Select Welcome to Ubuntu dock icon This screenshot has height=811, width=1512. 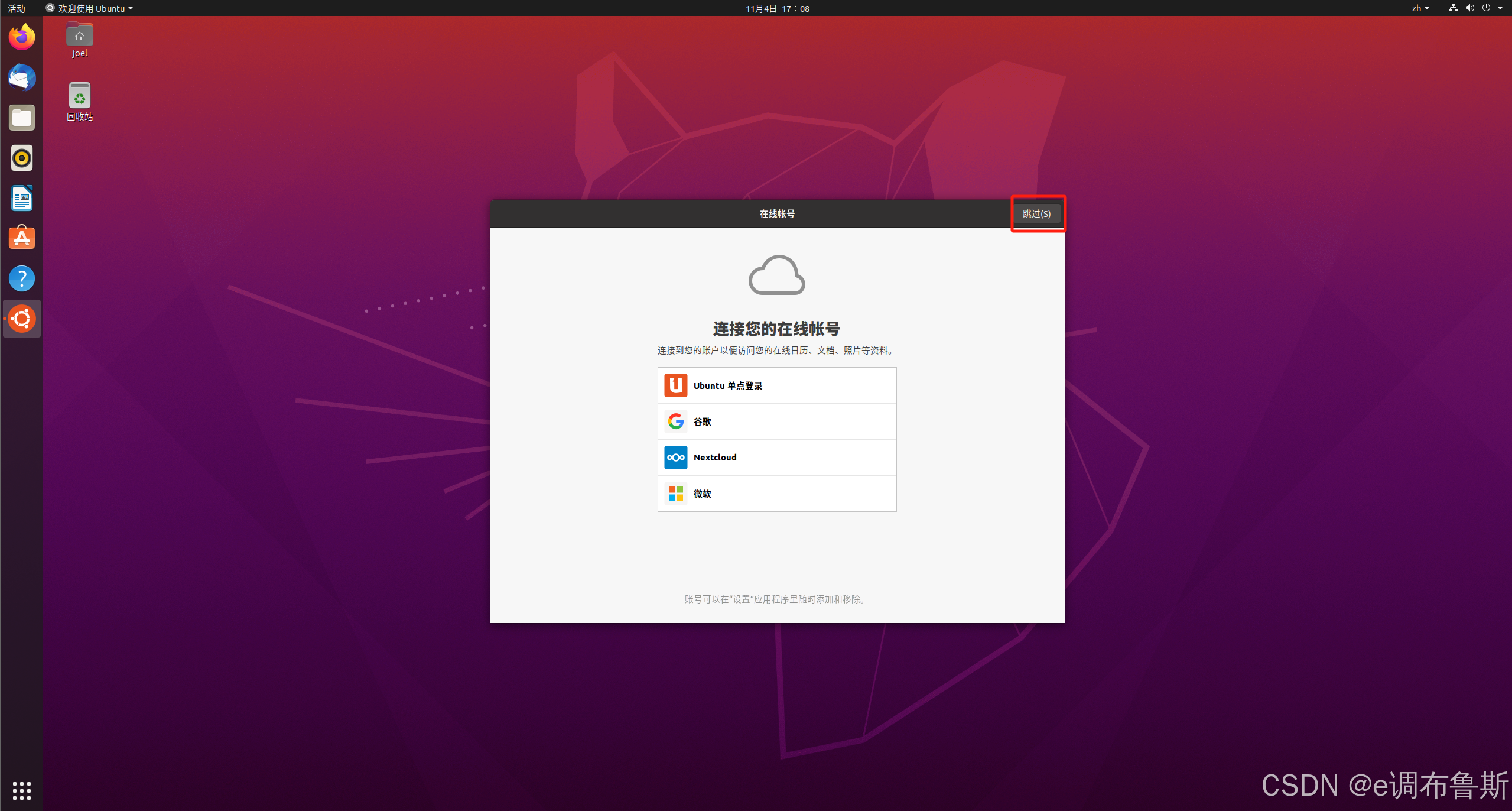pyautogui.click(x=22, y=319)
